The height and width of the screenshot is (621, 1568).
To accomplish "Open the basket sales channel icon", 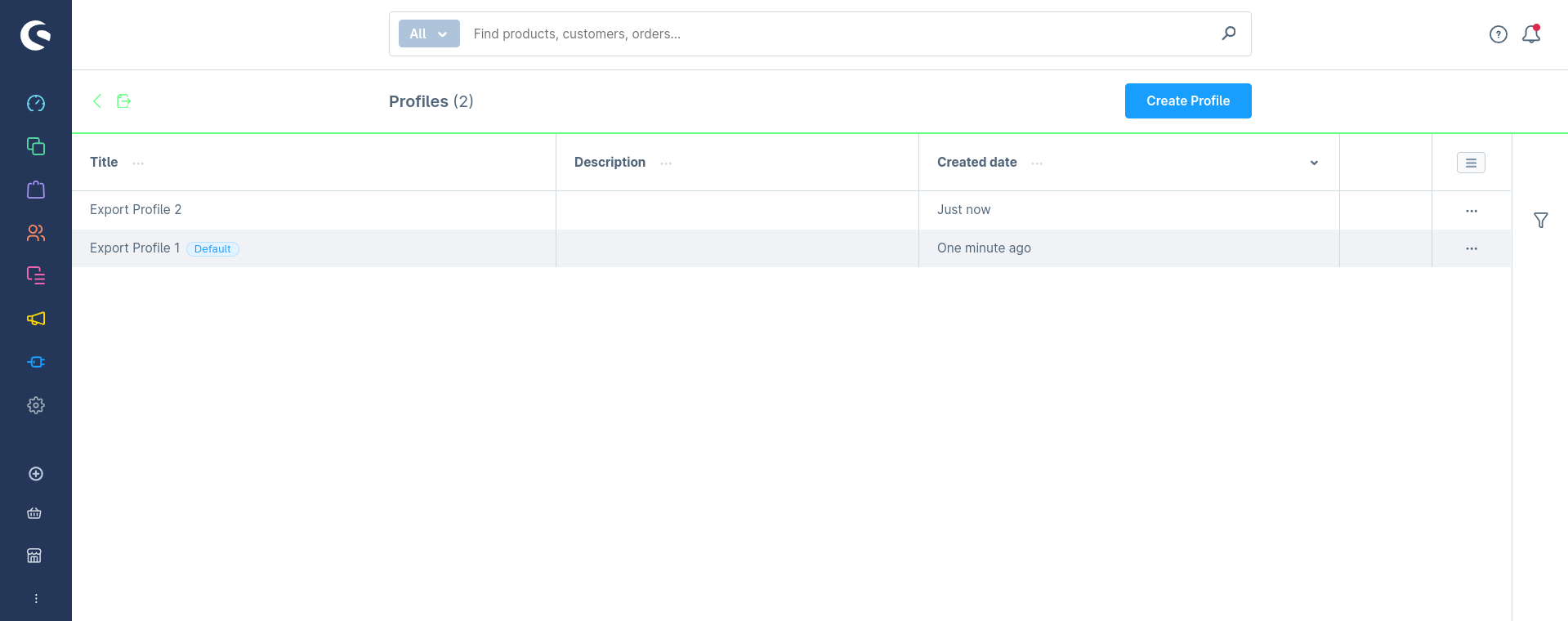I will (34, 514).
